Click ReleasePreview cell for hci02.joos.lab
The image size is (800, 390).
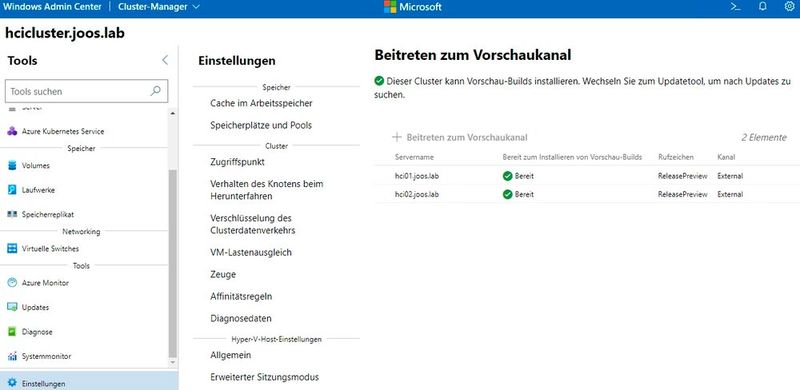click(x=683, y=194)
